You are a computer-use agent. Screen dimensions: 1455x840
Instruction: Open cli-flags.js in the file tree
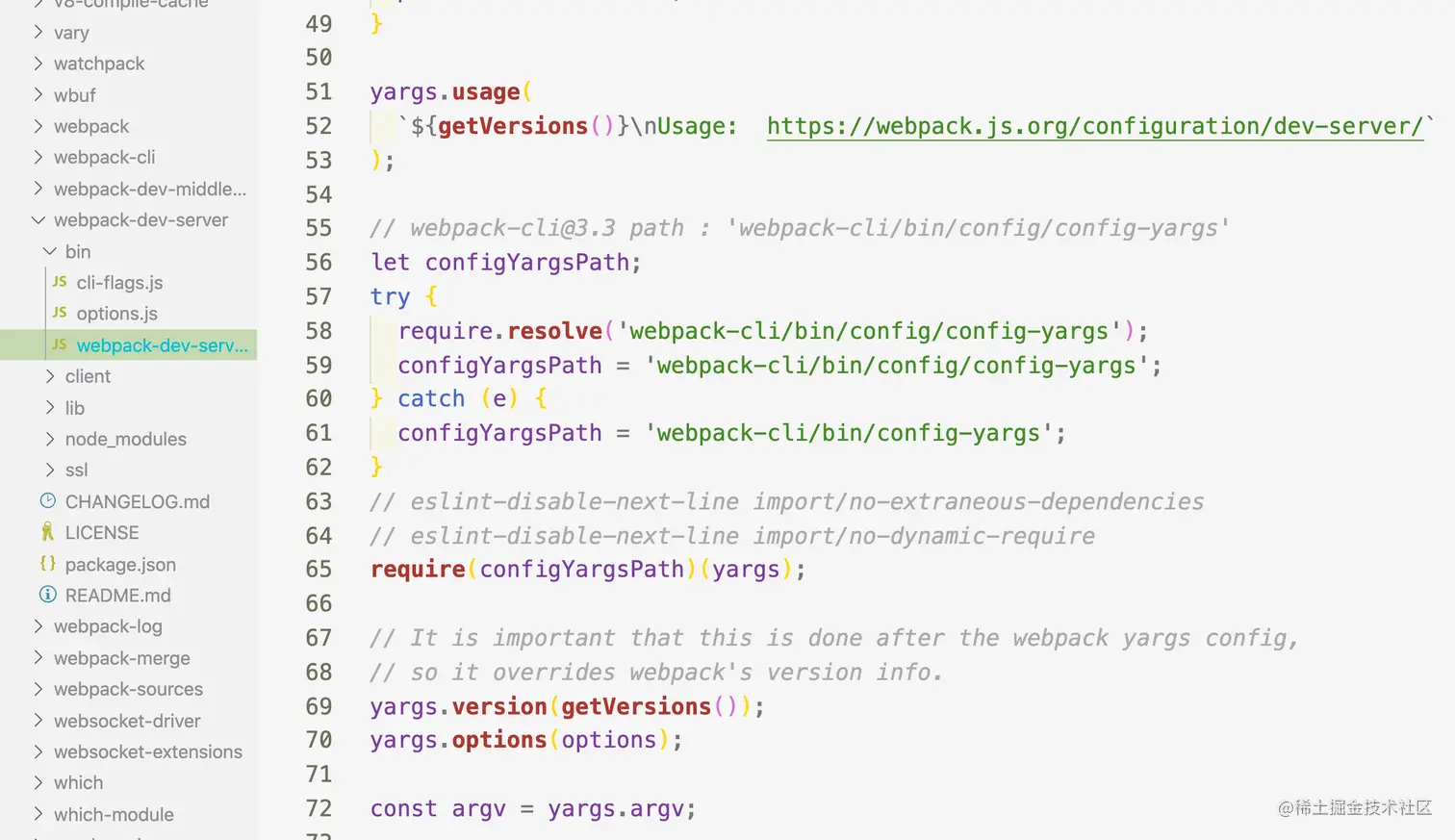point(119,282)
